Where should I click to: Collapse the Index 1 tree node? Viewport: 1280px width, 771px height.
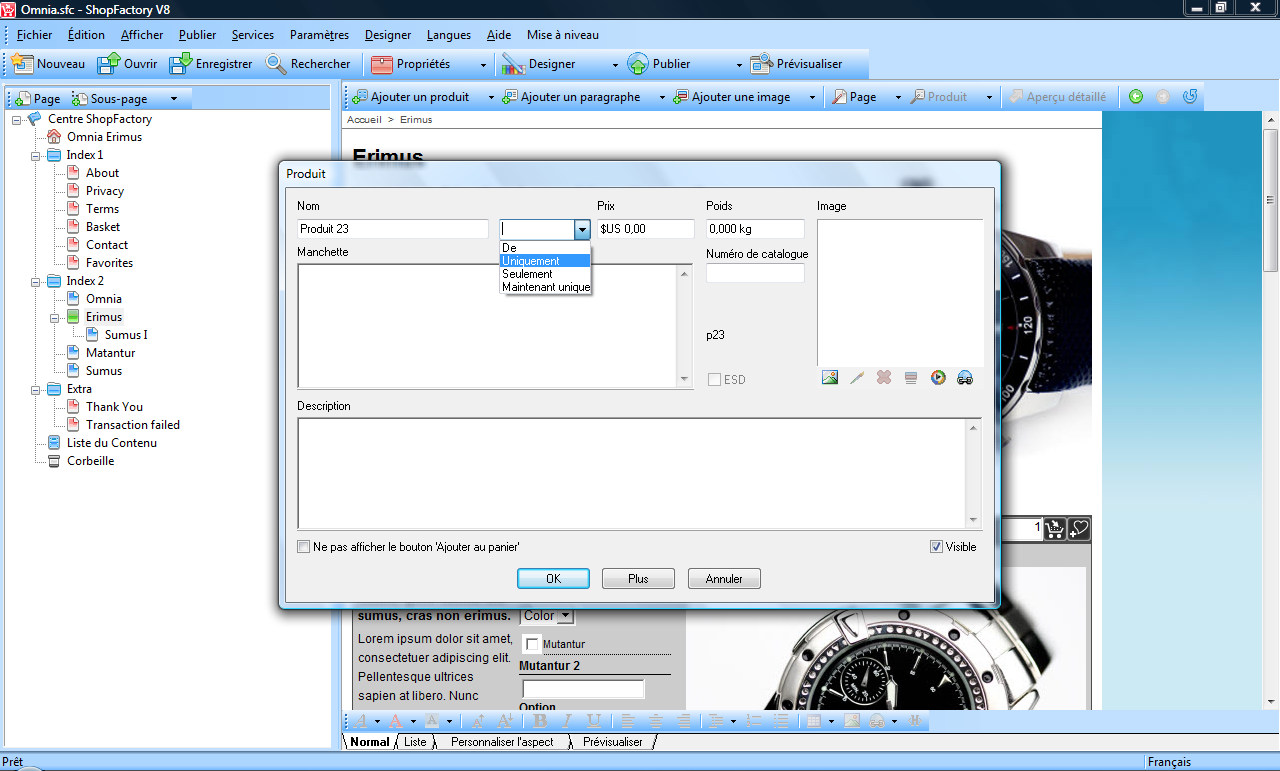click(36, 155)
